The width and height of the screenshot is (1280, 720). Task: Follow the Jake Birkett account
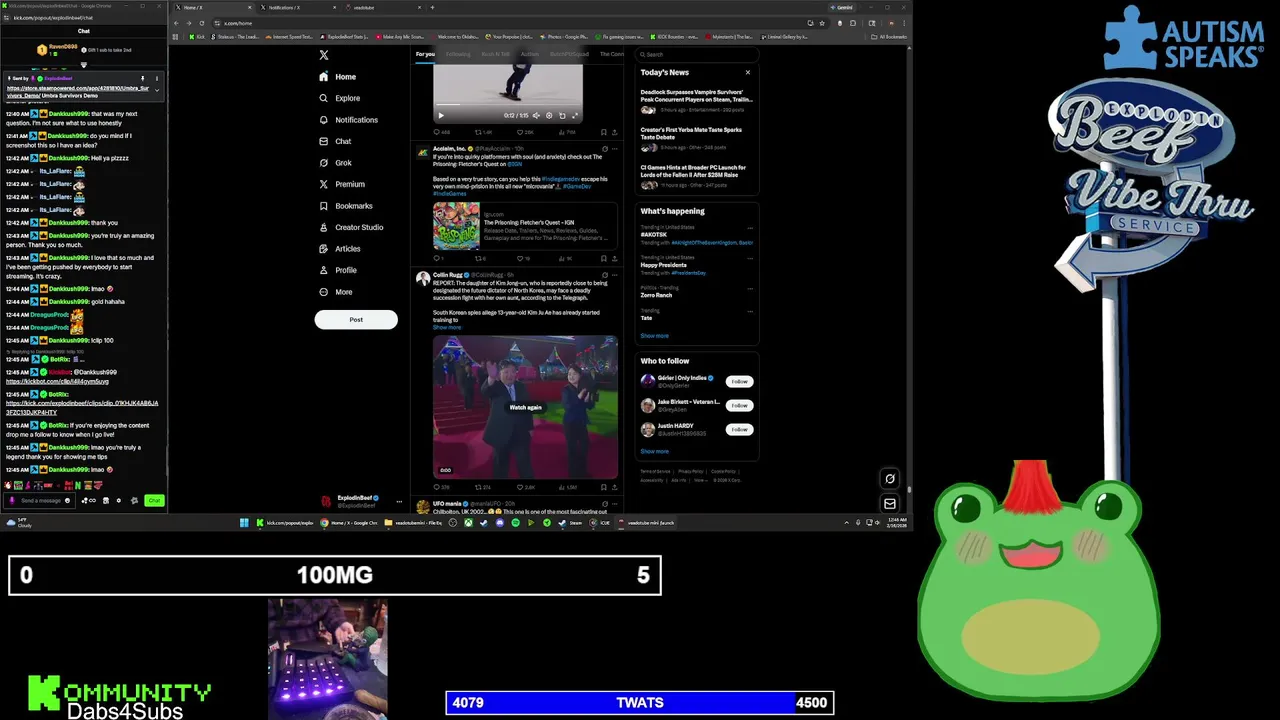(x=739, y=405)
